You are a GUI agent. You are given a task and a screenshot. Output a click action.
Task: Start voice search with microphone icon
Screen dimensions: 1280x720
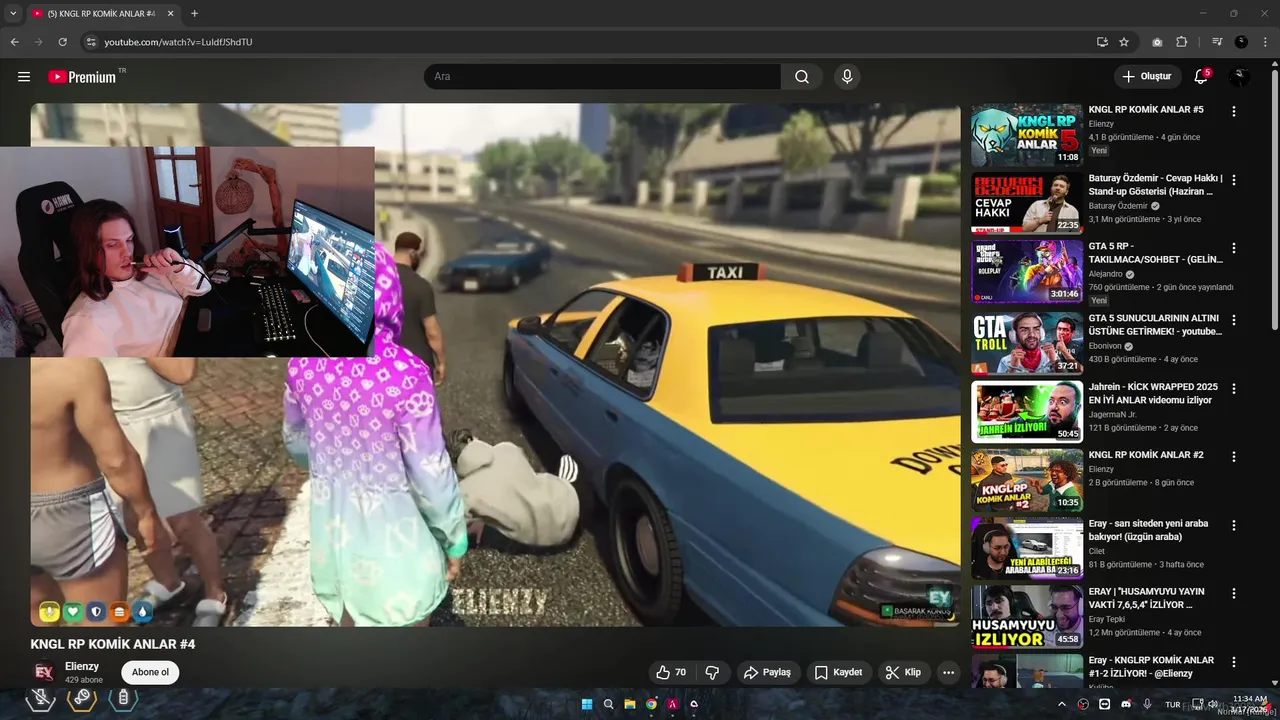pos(847,77)
